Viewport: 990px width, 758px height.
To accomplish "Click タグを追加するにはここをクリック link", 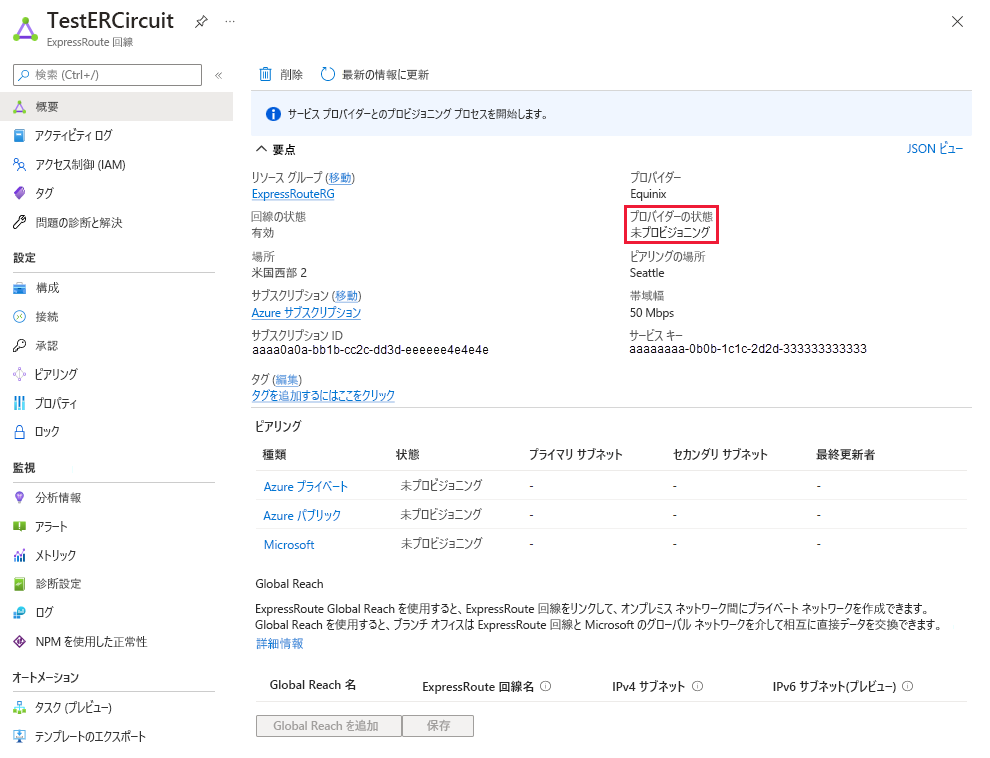I will pos(323,395).
